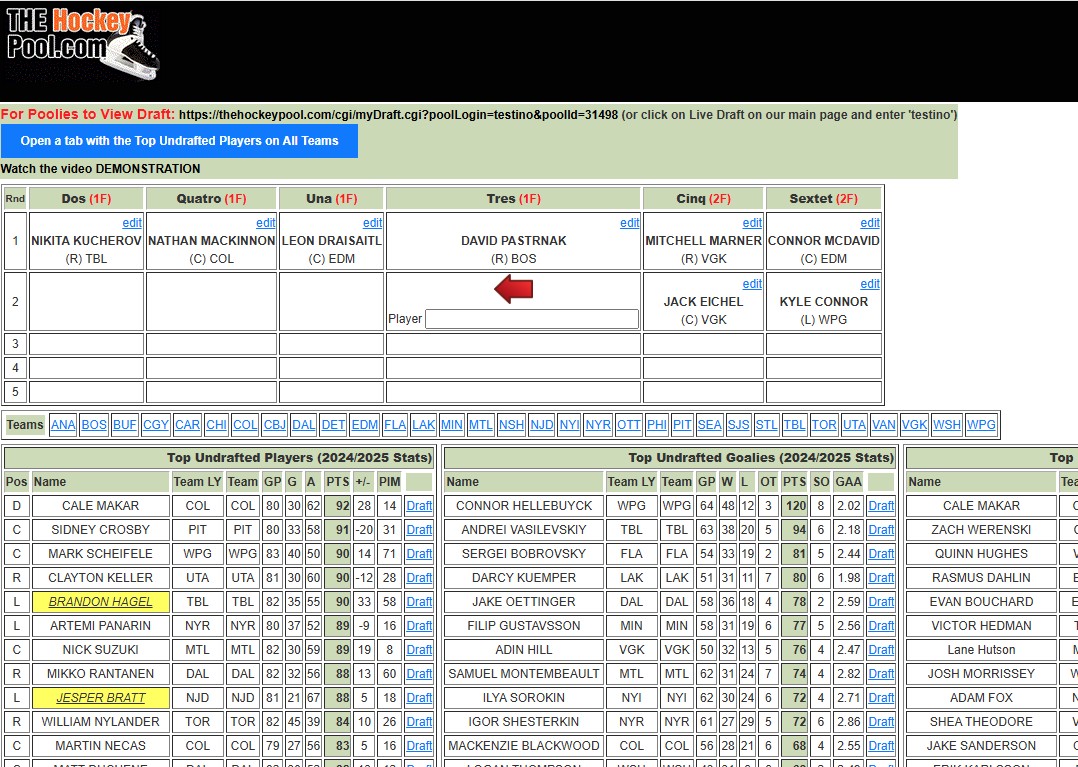The width and height of the screenshot is (1078, 767).
Task: Edit David Pastrnak pick for Tres
Action: (629, 223)
